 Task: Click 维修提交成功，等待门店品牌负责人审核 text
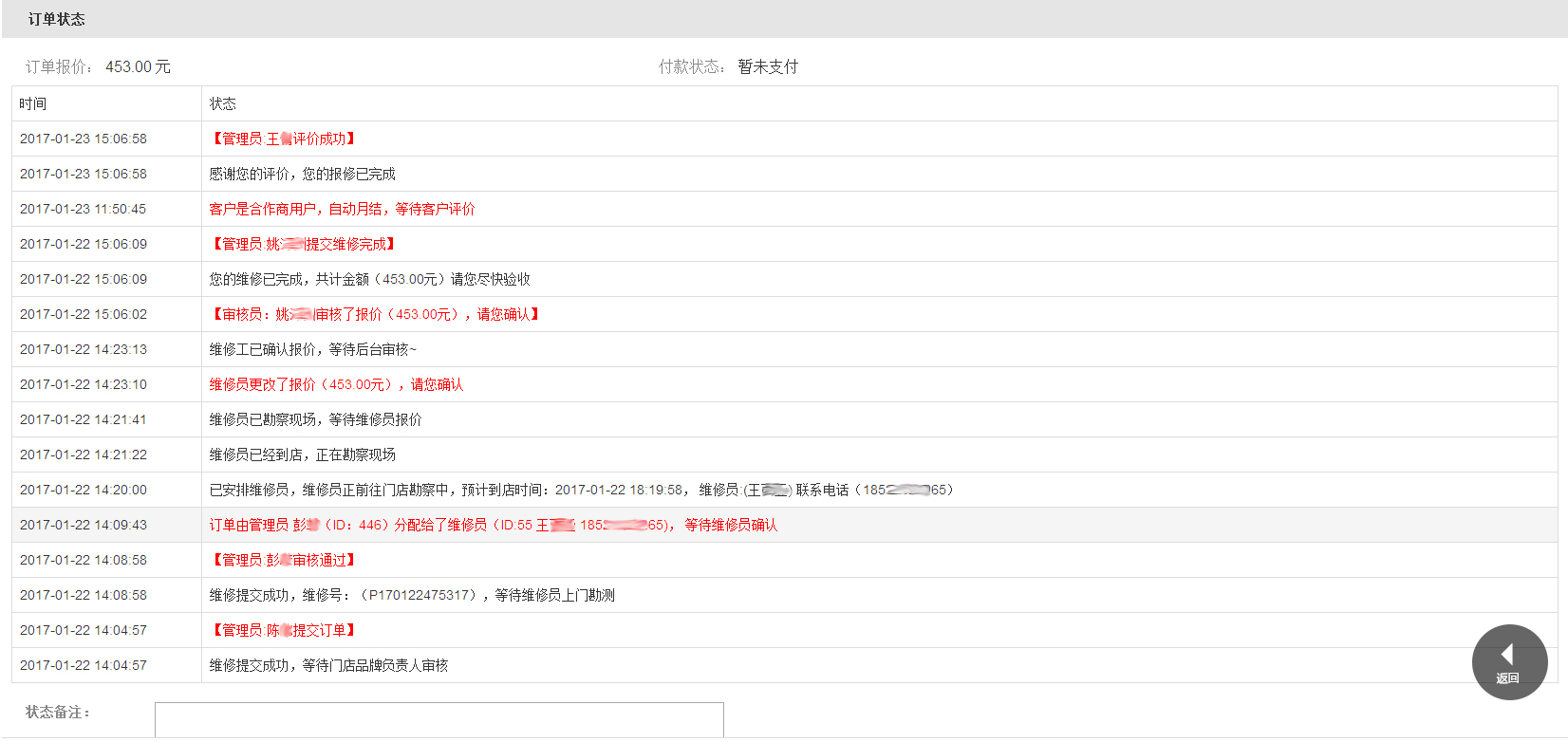329,665
